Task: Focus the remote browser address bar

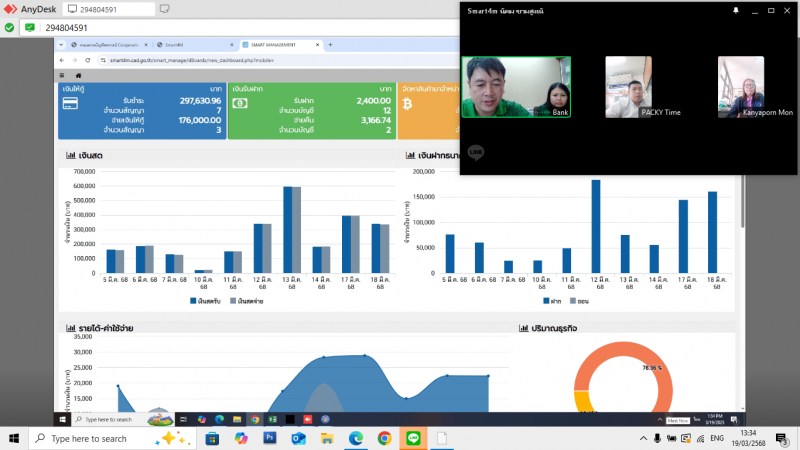Action: pos(276,60)
